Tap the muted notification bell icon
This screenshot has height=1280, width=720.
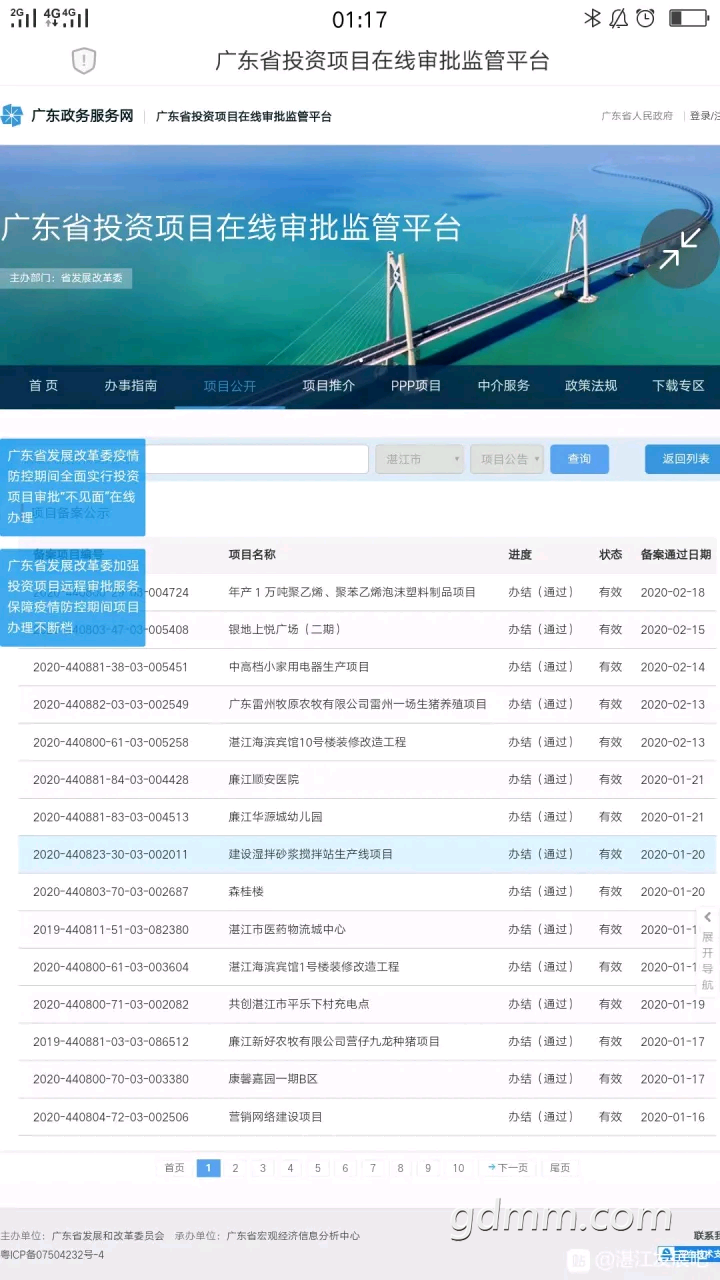619,18
